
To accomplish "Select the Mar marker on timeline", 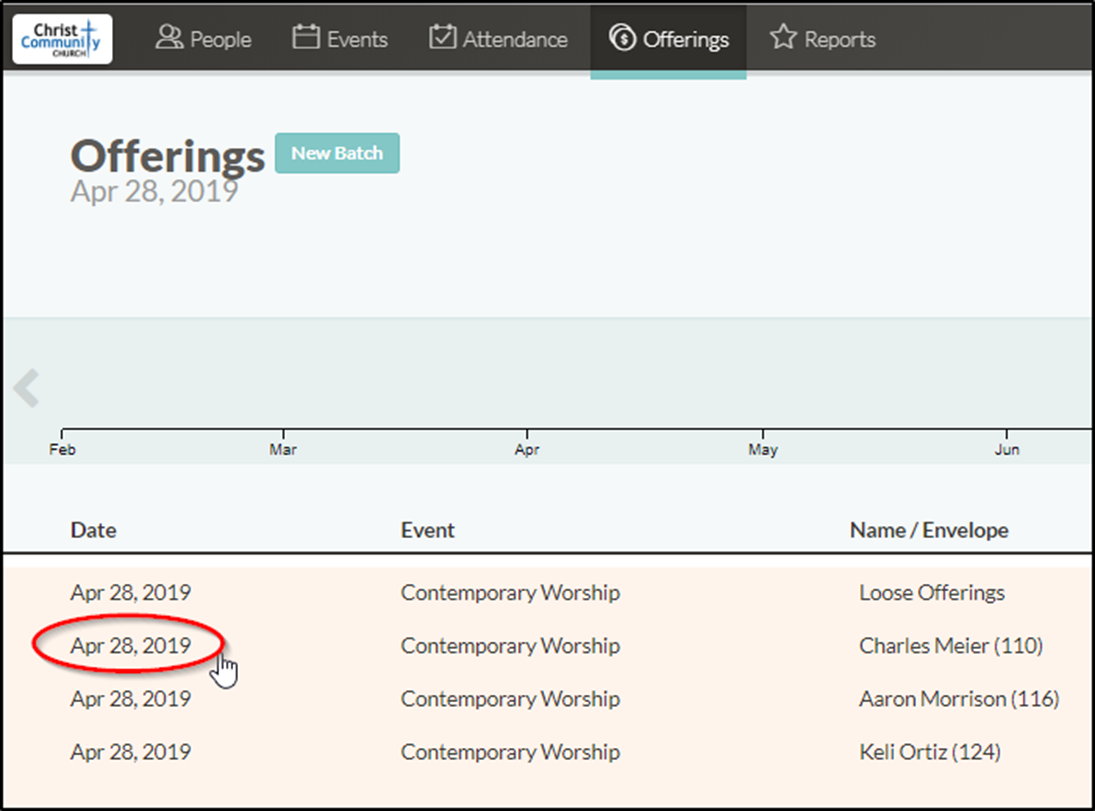I will pyautogui.click(x=283, y=449).
